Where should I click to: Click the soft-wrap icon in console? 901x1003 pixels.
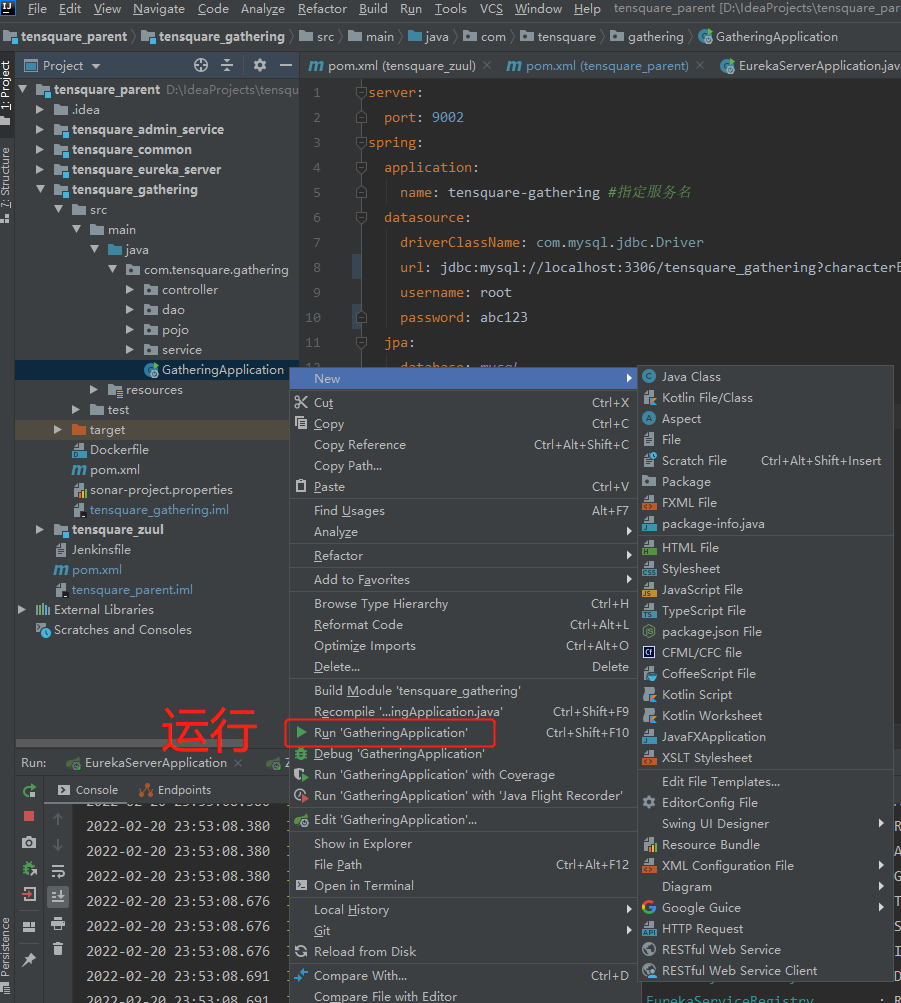(58, 871)
